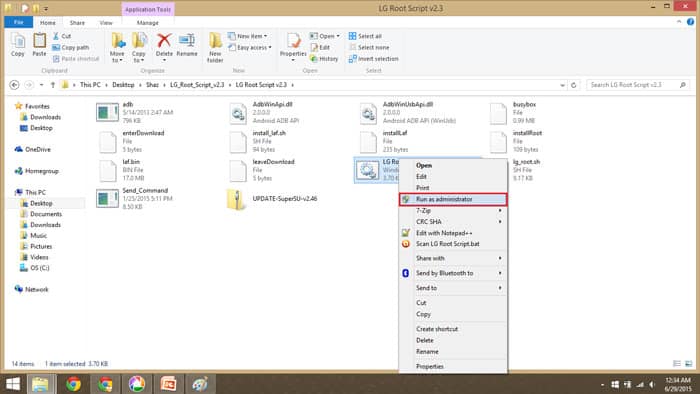Choose Open in context menu
Viewport: 700px width, 394px height.
click(x=453, y=166)
